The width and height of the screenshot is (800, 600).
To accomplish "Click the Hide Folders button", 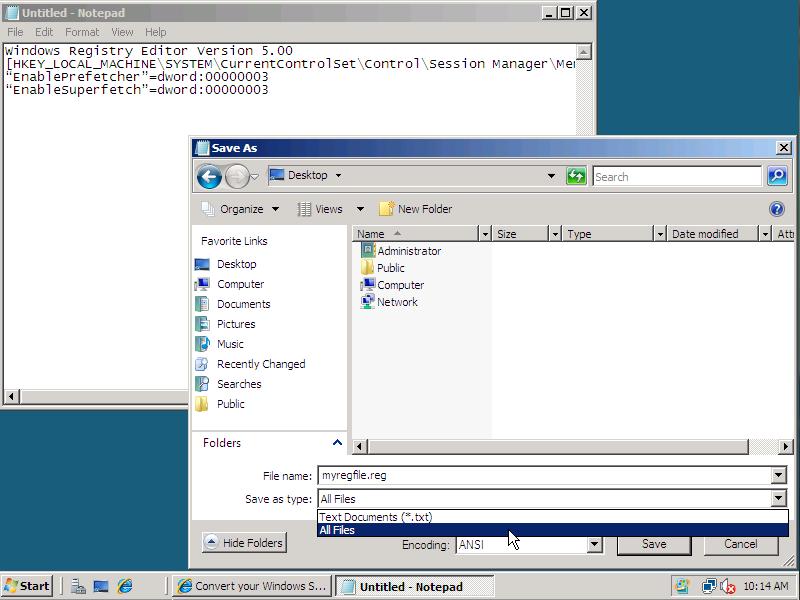I will 244,542.
